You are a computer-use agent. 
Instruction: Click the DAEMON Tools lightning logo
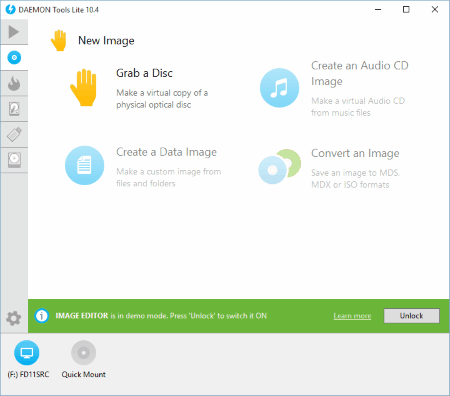point(10,9)
